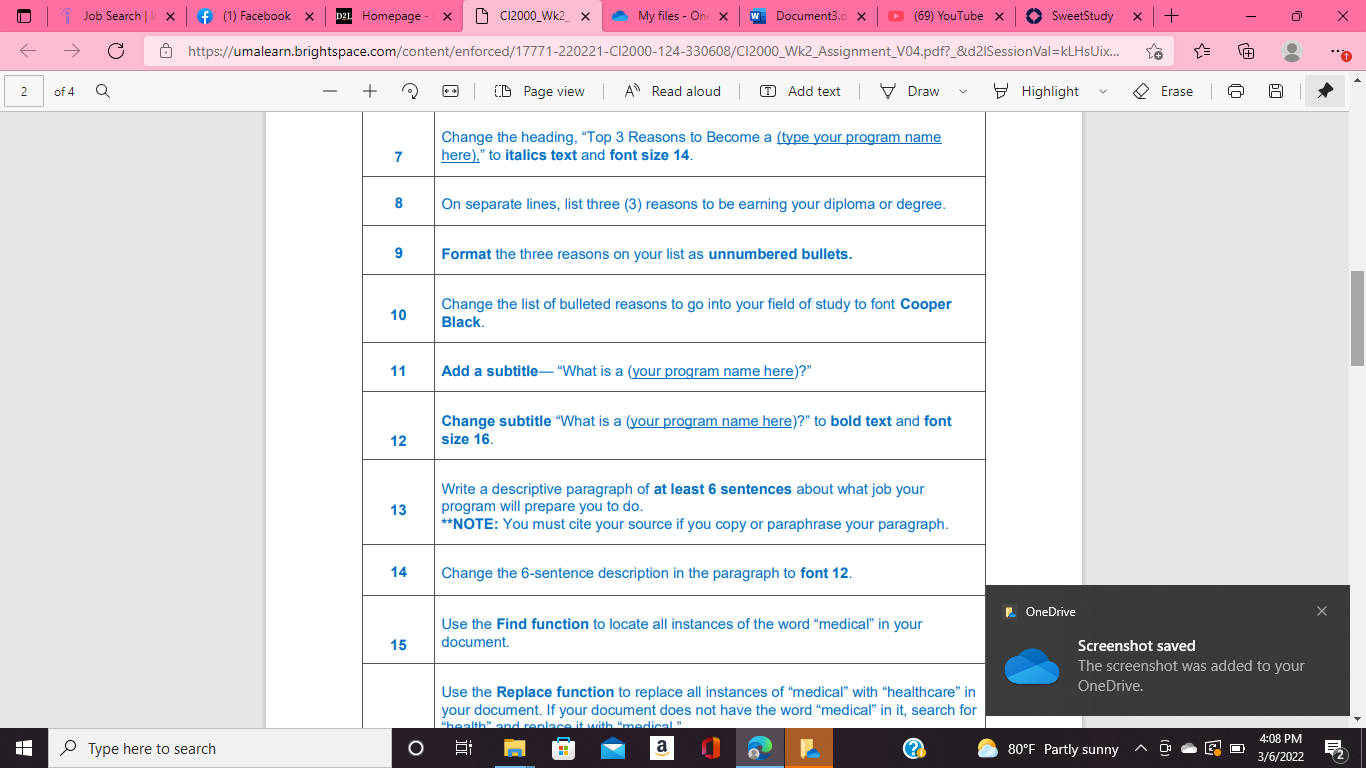Image resolution: width=1366 pixels, height=768 pixels.
Task: Switch to the SweetStudy tab
Action: (x=1085, y=16)
